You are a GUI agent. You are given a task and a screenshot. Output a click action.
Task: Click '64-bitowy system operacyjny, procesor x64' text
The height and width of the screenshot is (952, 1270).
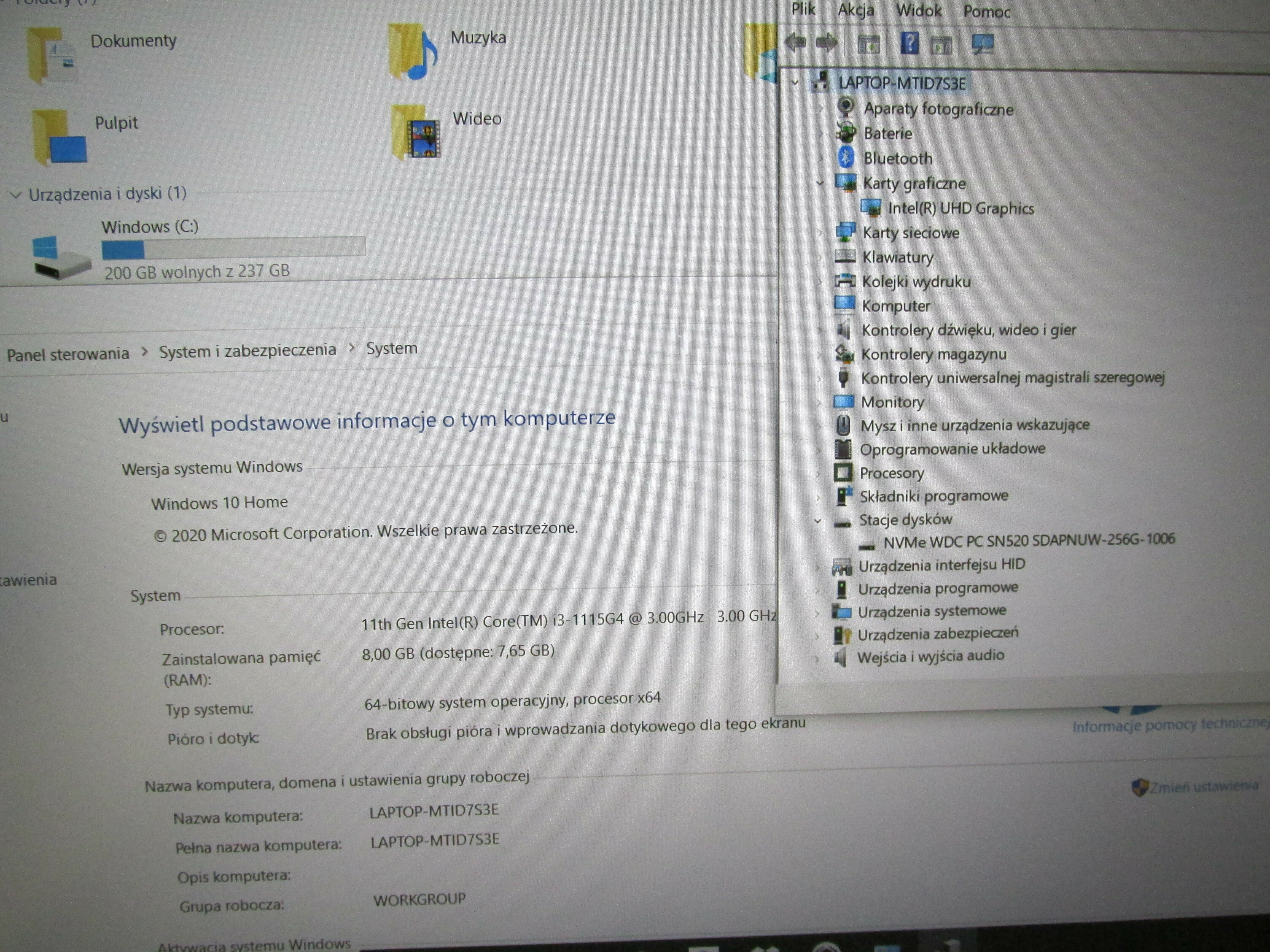click(x=512, y=701)
